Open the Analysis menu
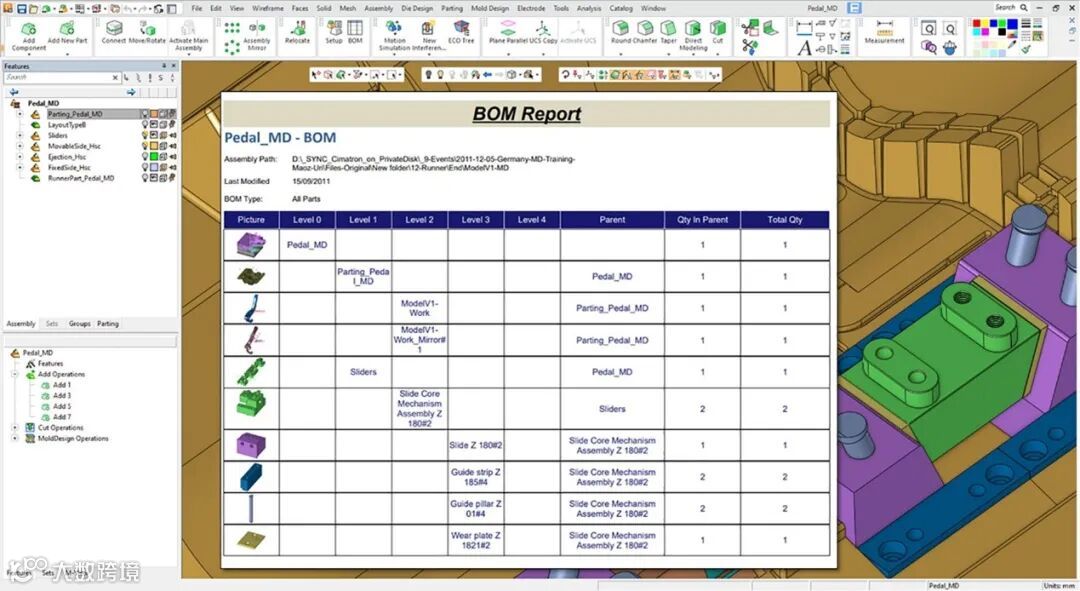The width and height of the screenshot is (1080, 591). coord(589,8)
